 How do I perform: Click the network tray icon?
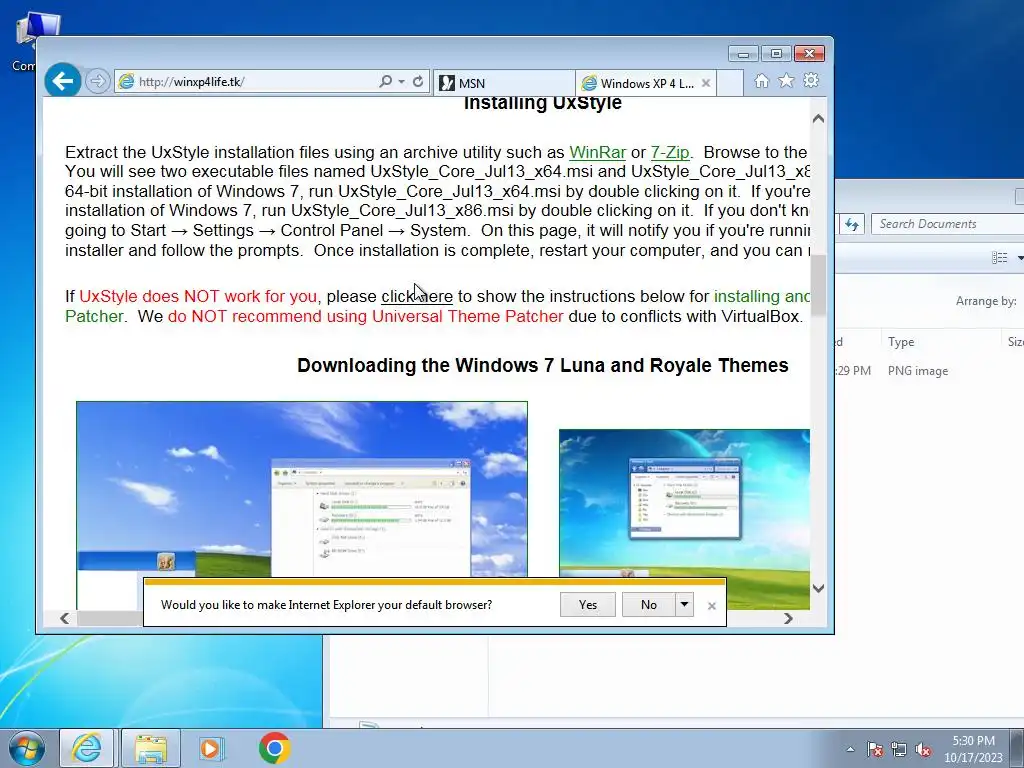click(x=899, y=749)
